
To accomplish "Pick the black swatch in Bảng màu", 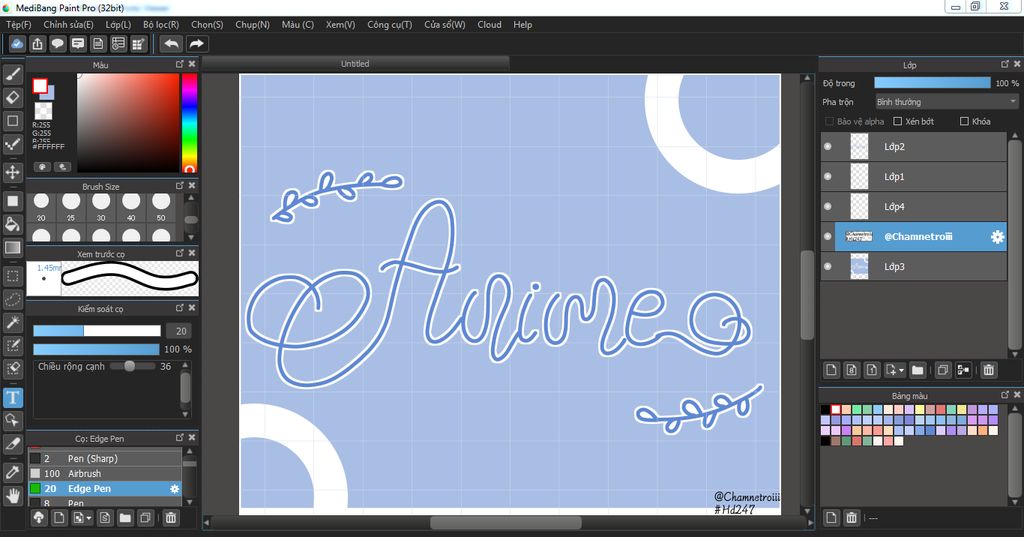I will tap(825, 410).
